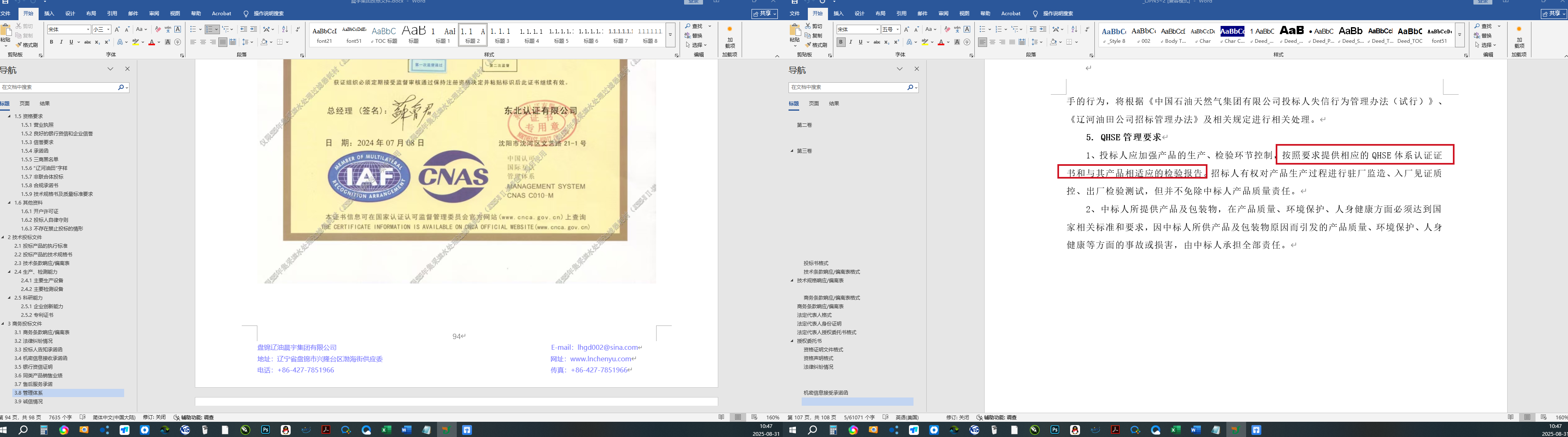
Task: Open the Select dropdown in the right Word window
Action: point(1486,45)
